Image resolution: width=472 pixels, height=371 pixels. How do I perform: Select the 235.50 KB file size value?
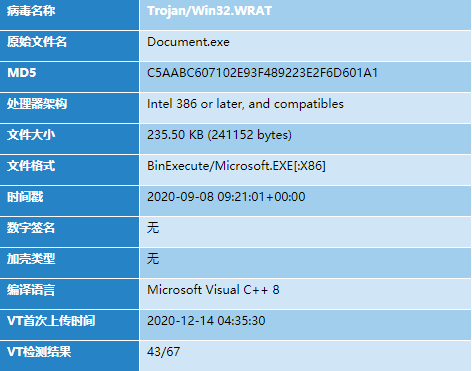[x=219, y=135]
